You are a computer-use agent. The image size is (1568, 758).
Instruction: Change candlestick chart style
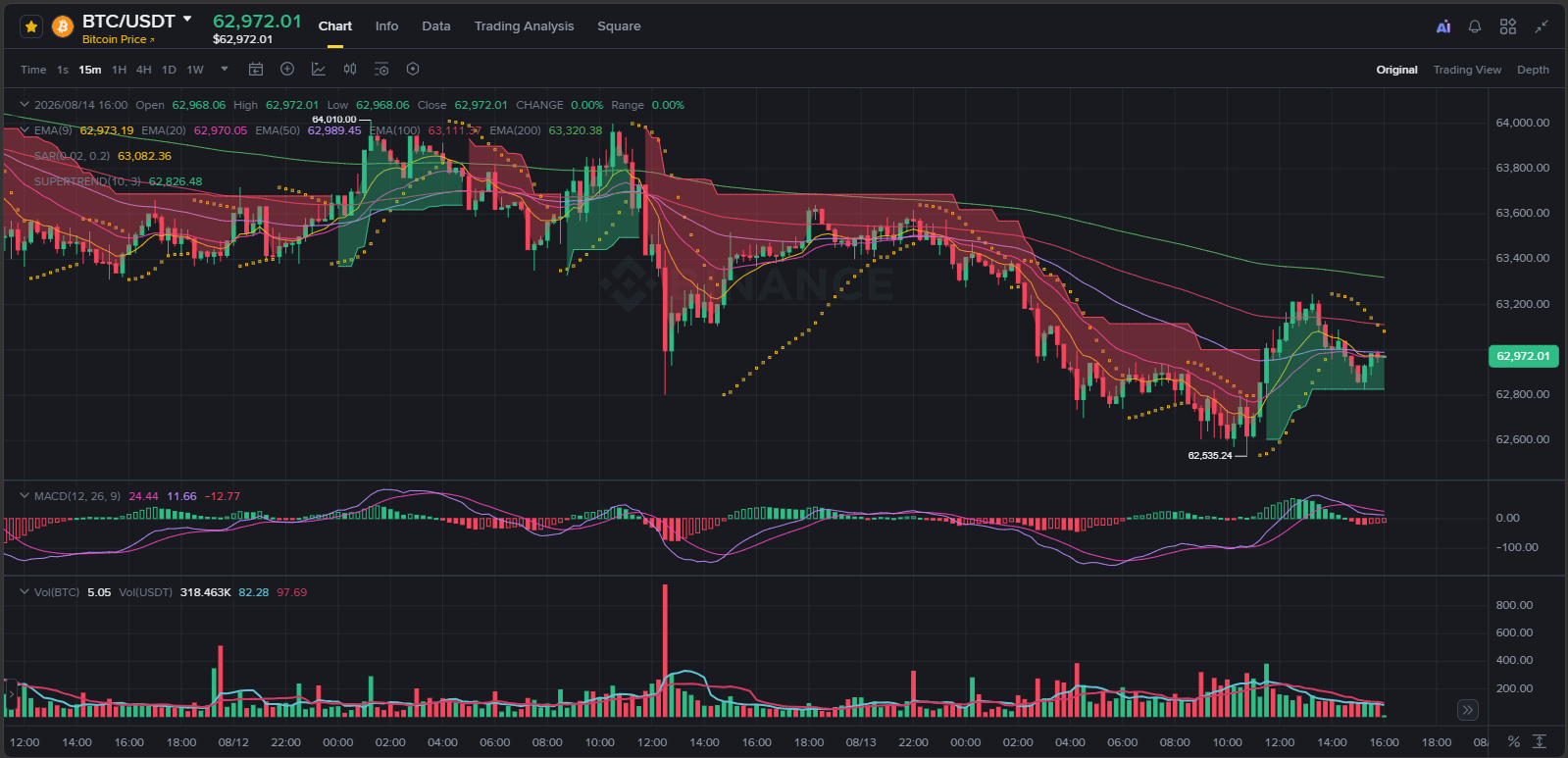coord(350,69)
